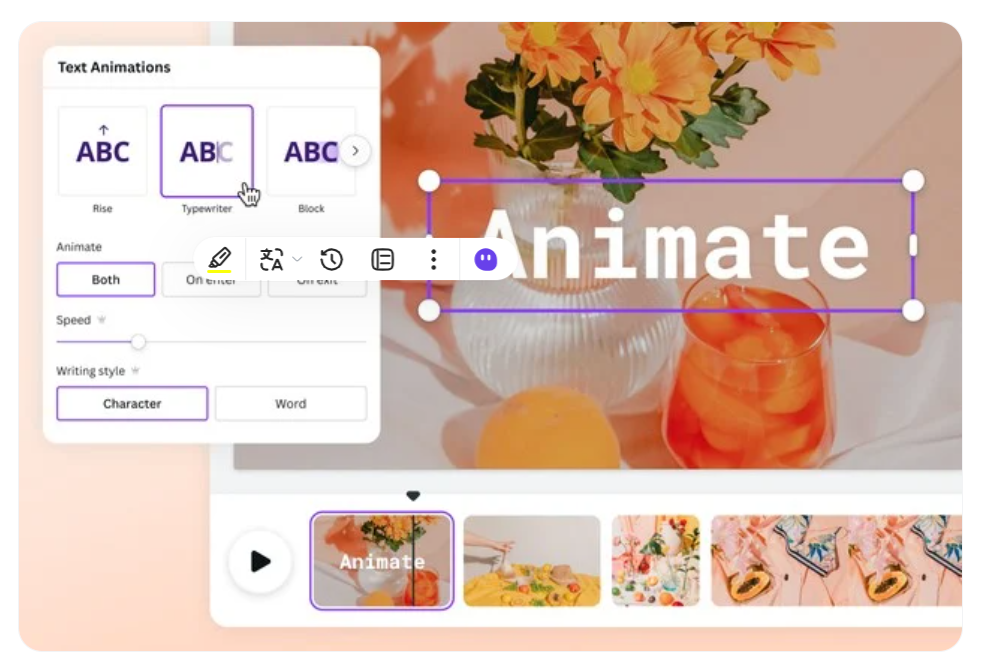Select the Block text animation
981x663 pixels.
coord(311,150)
